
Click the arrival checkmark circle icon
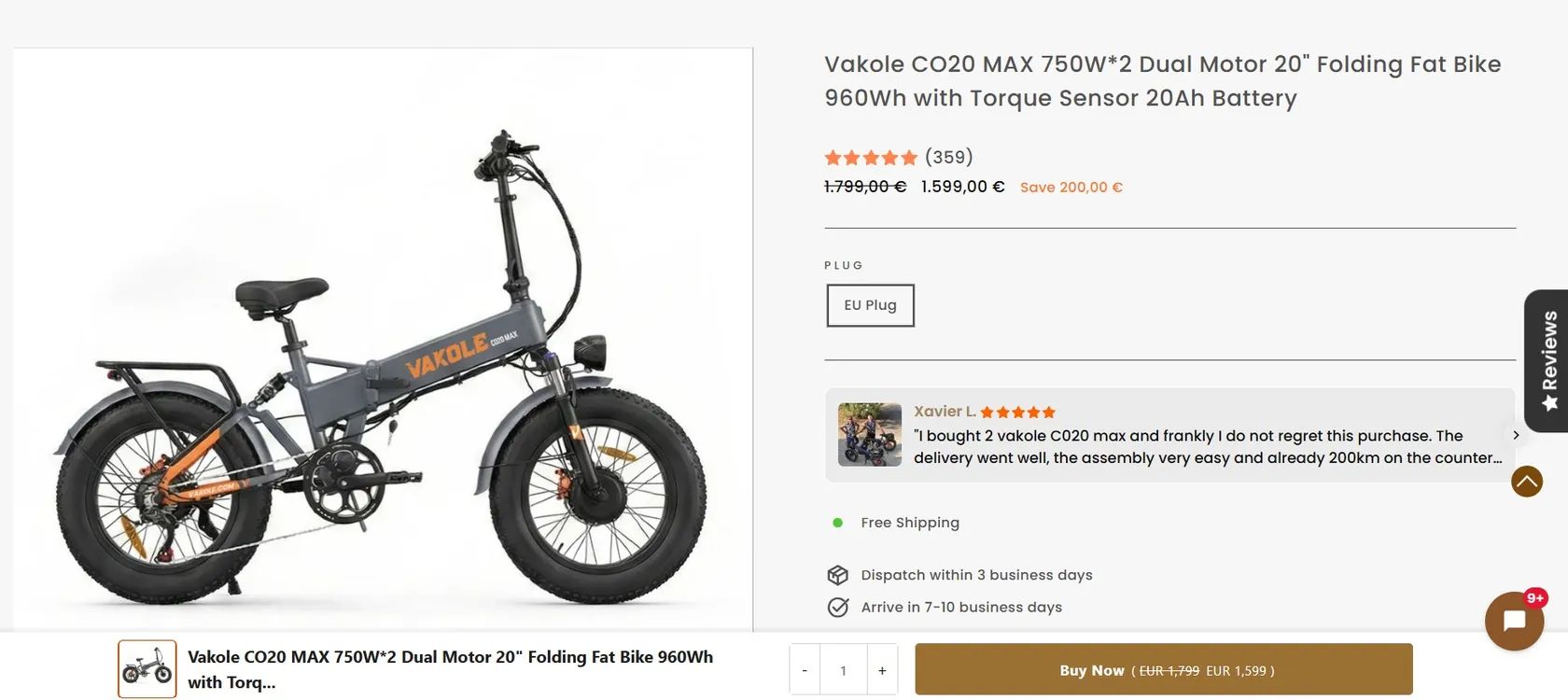coord(838,608)
